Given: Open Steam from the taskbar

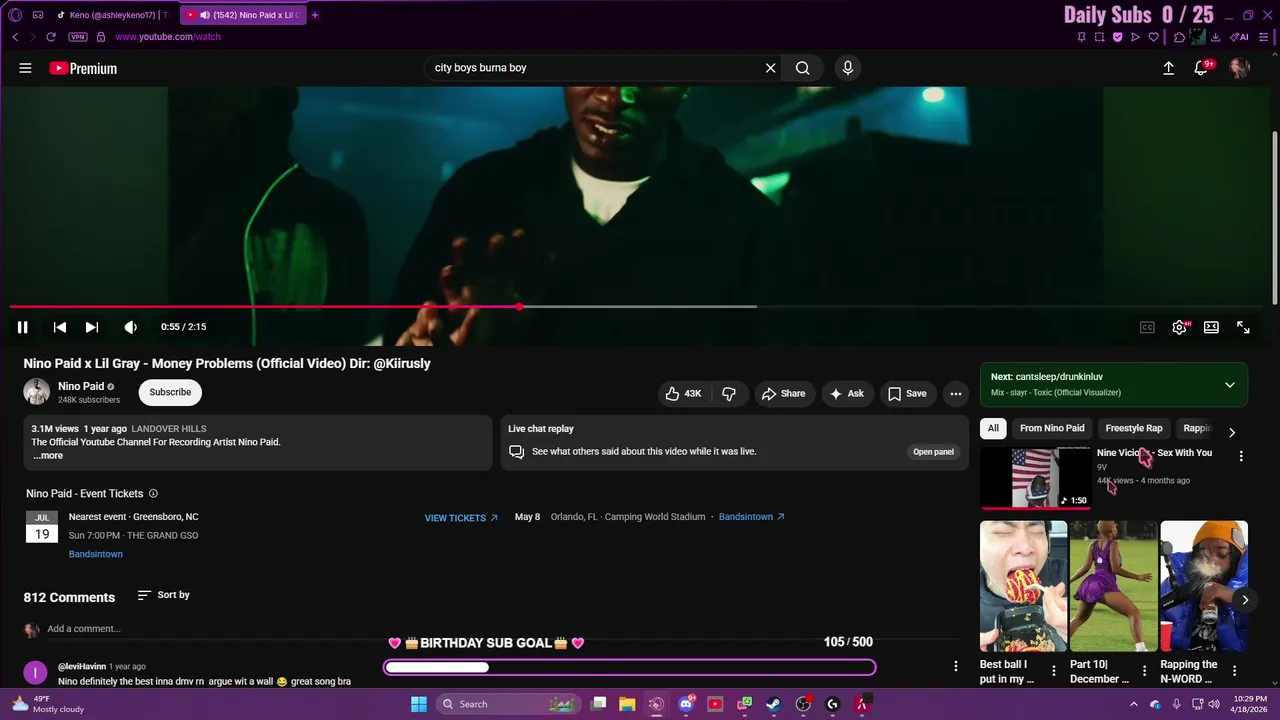Looking at the screenshot, I should coord(773,704).
